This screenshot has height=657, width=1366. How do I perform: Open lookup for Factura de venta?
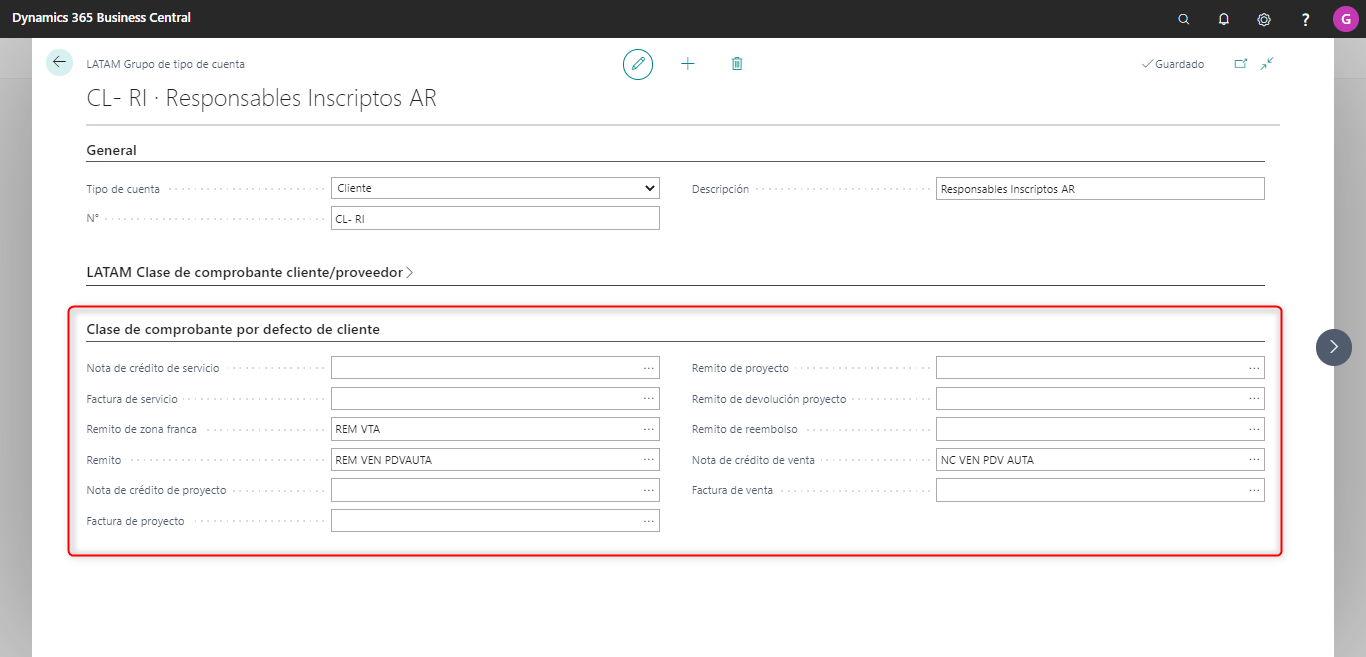1254,490
